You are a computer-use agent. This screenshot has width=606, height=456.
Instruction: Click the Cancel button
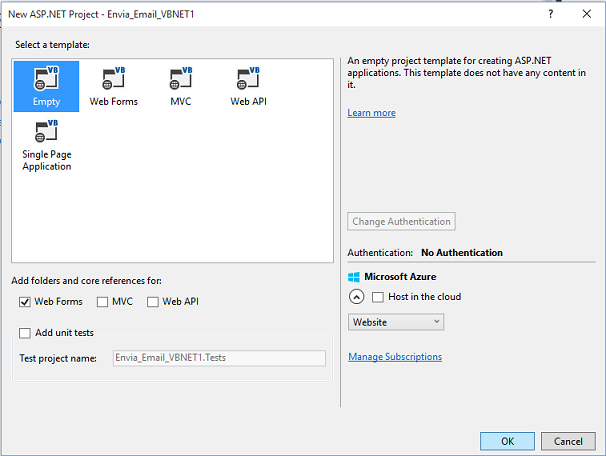point(568,441)
